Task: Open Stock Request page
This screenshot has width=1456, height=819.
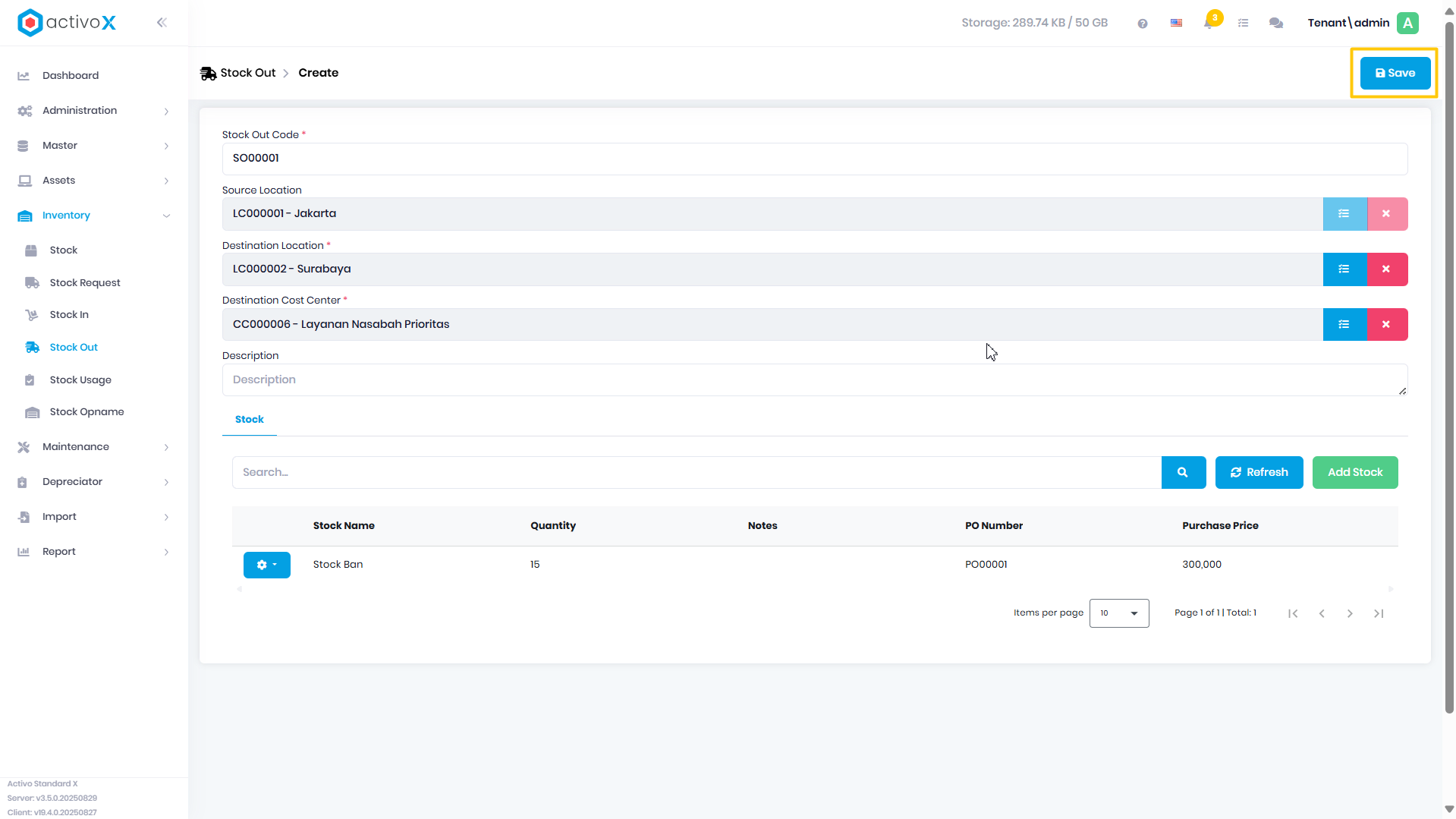Action: pos(85,283)
